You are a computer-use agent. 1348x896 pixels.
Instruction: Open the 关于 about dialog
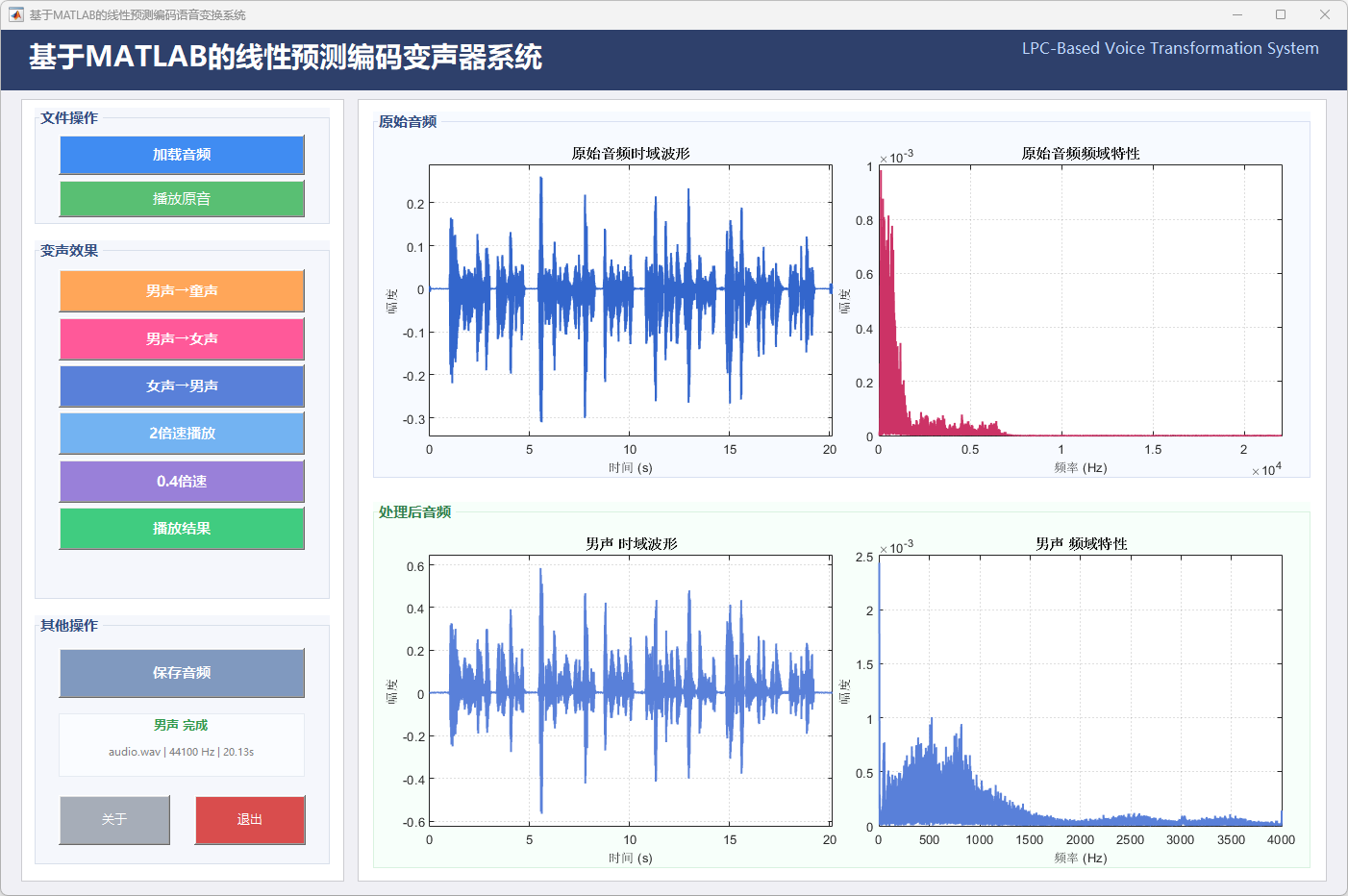tap(114, 820)
